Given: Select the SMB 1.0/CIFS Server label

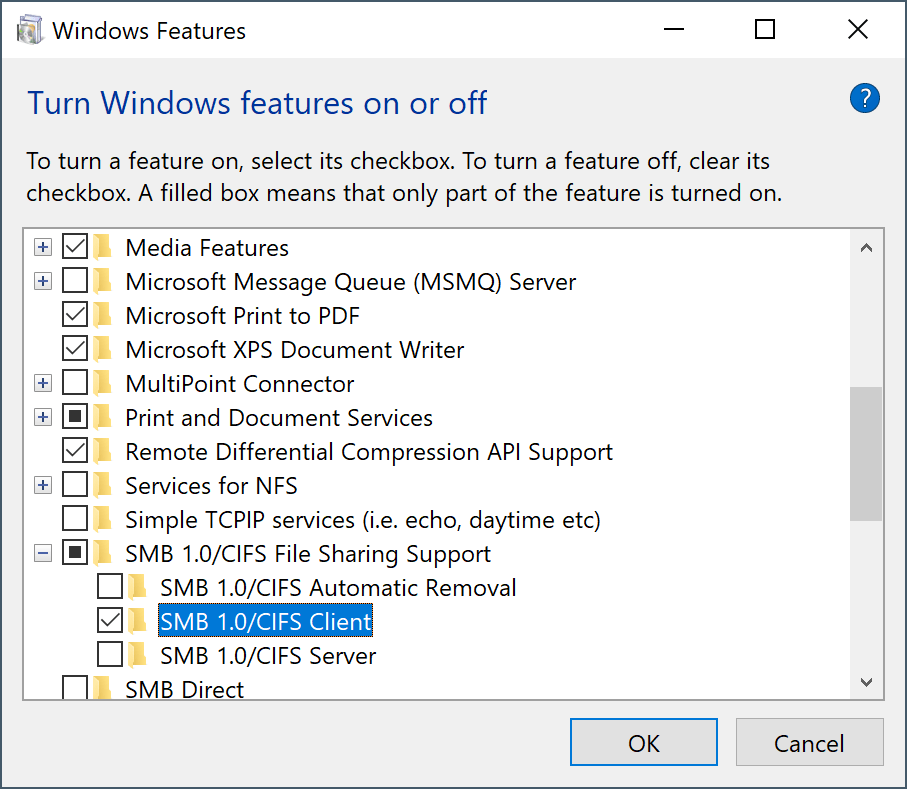Looking at the screenshot, I should (268, 656).
